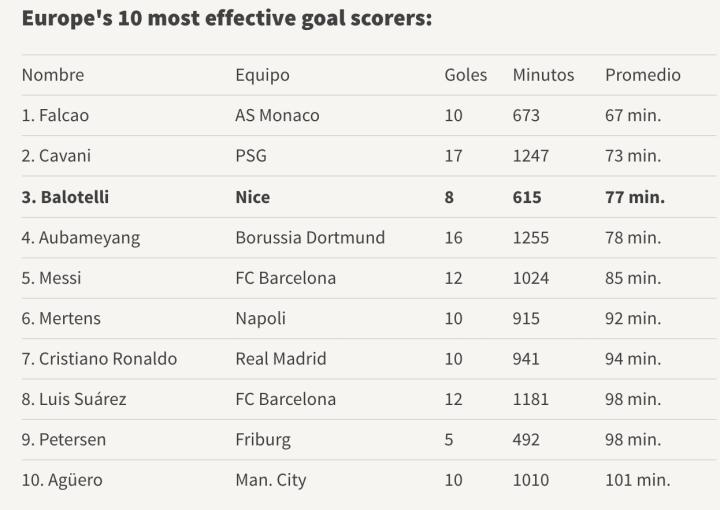The image size is (720, 510).
Task: Select the Falcao player name
Action: pos(55,115)
